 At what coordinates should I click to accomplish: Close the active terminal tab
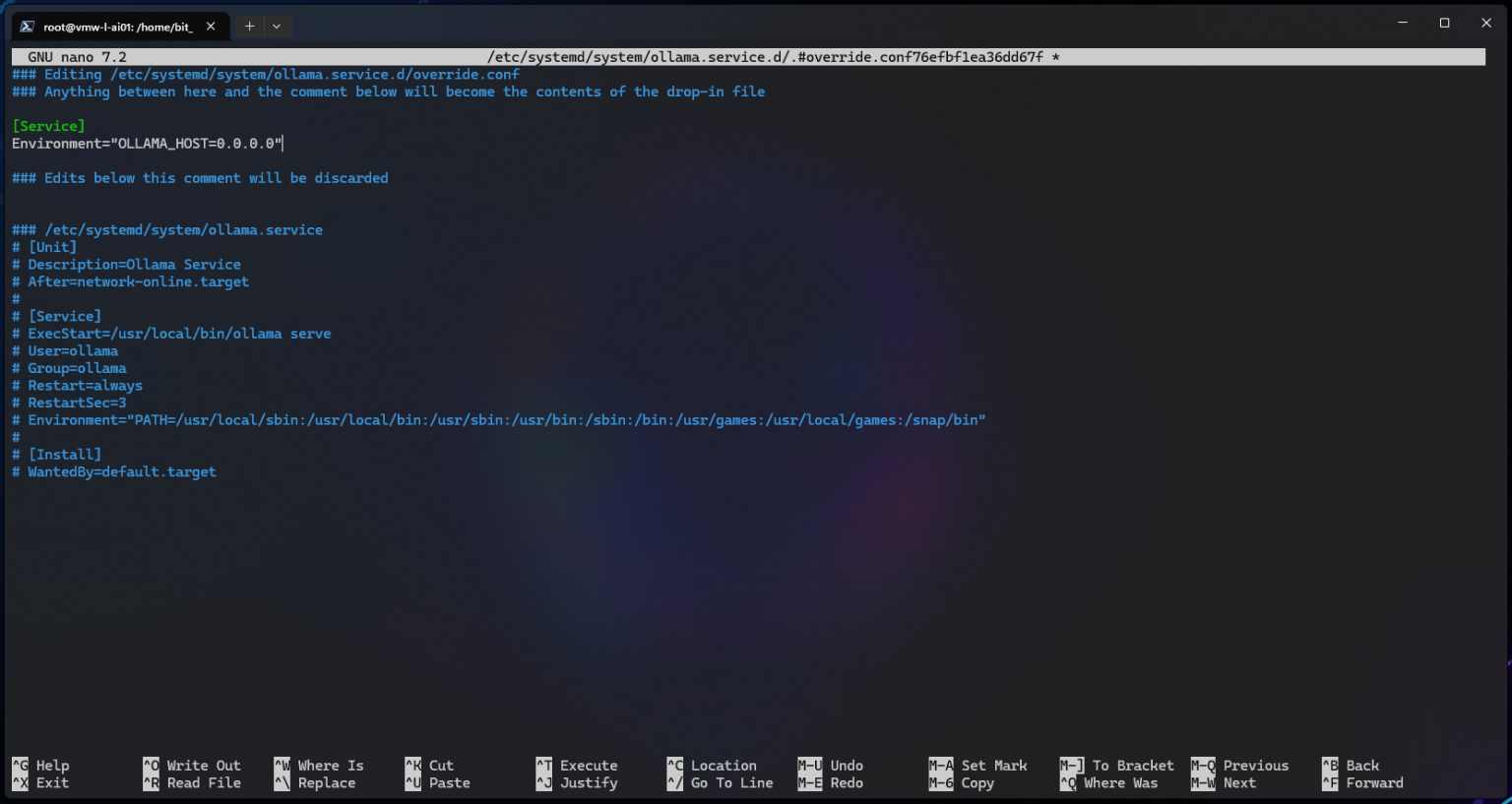click(x=210, y=26)
